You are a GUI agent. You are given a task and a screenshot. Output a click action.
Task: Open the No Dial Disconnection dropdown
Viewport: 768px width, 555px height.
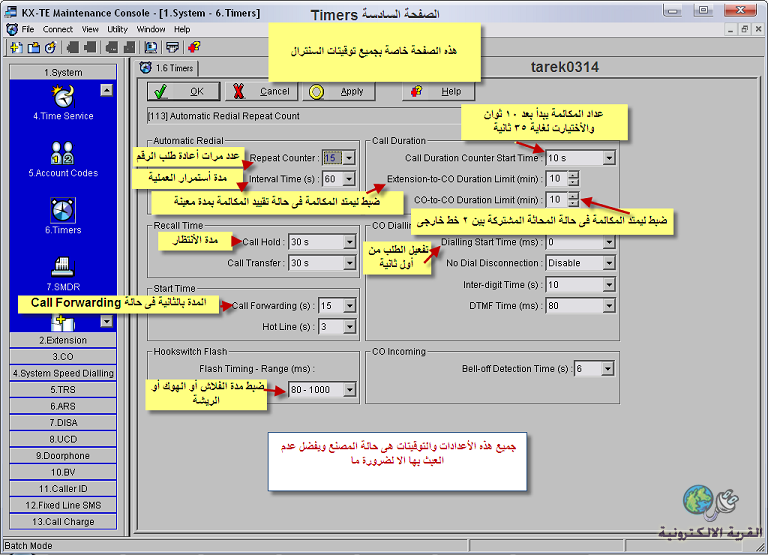[x=609, y=263]
